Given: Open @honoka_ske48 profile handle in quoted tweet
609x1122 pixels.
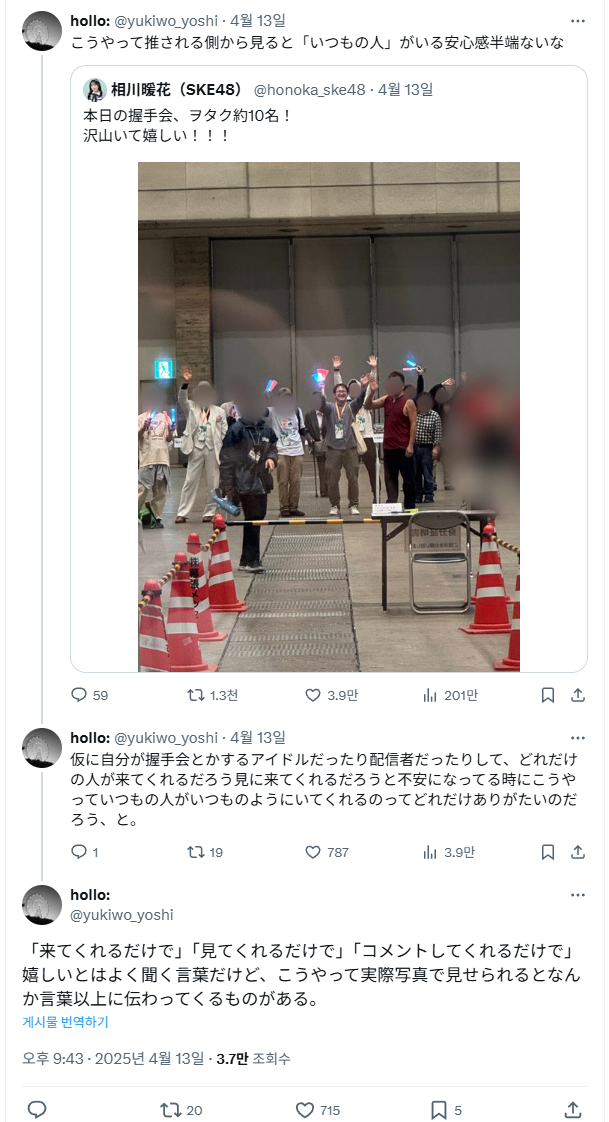Looking at the screenshot, I should 310,89.
